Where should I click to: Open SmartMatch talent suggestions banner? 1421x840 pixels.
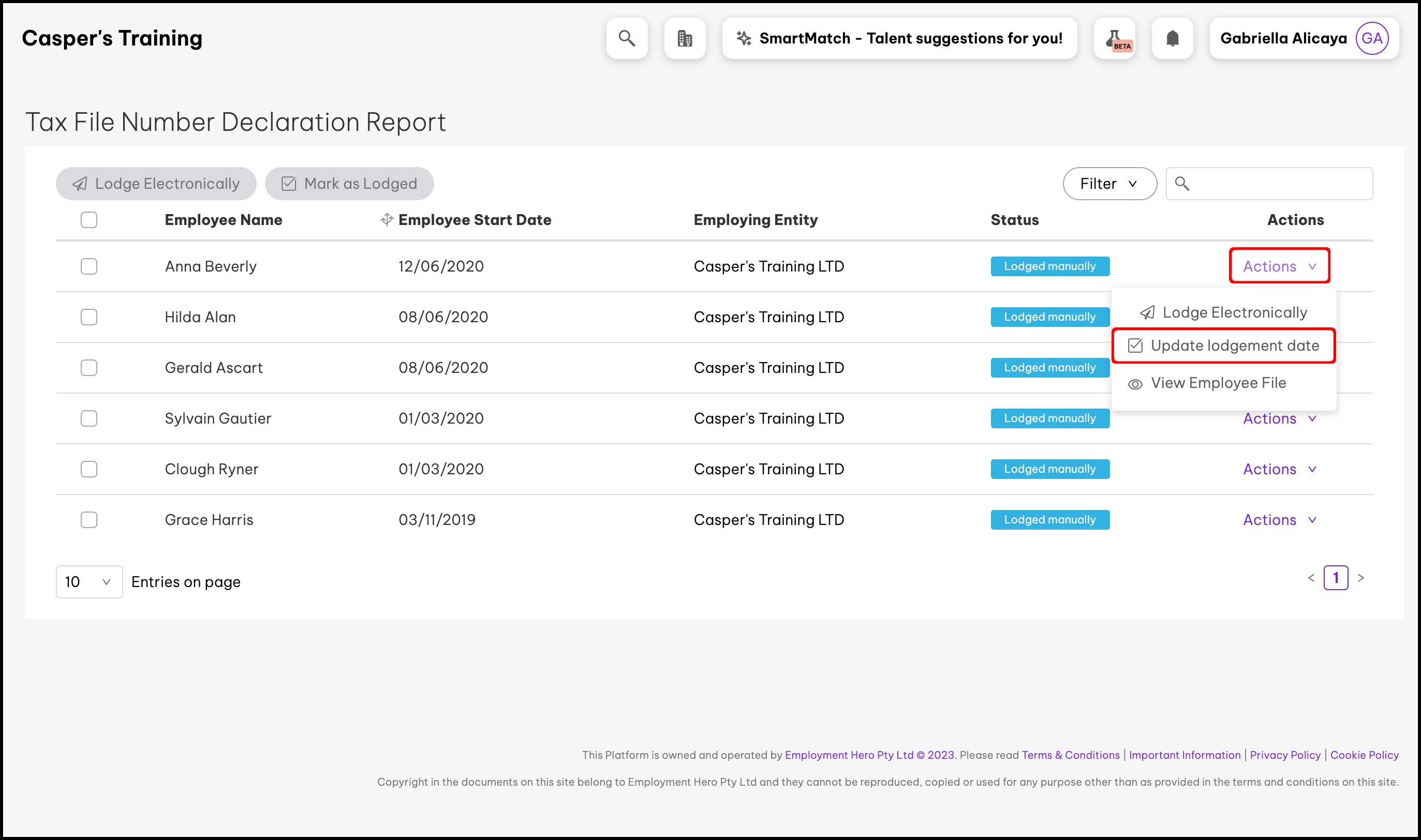[x=899, y=38]
